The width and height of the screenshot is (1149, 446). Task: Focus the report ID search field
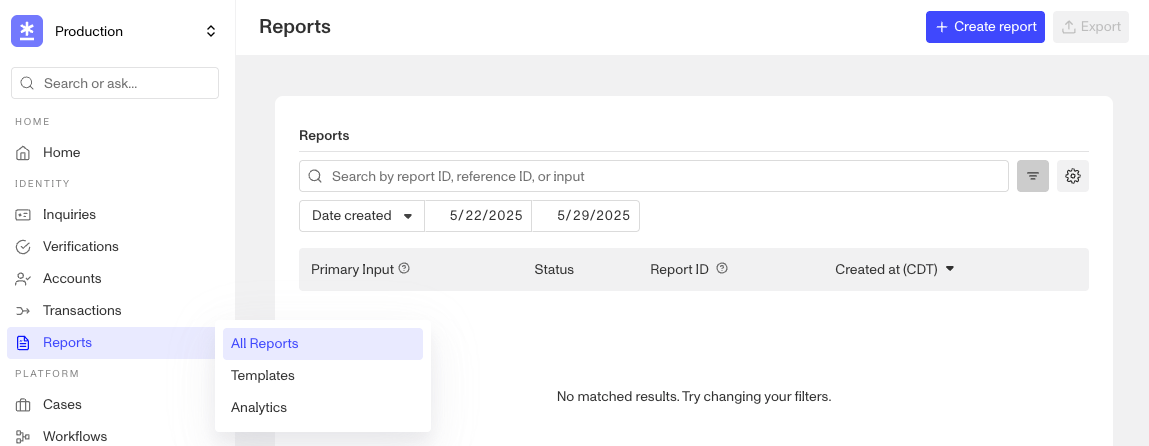654,176
